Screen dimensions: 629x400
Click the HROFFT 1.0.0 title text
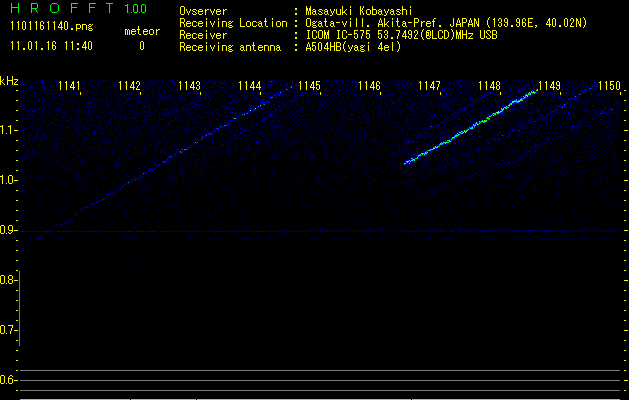pos(78,8)
